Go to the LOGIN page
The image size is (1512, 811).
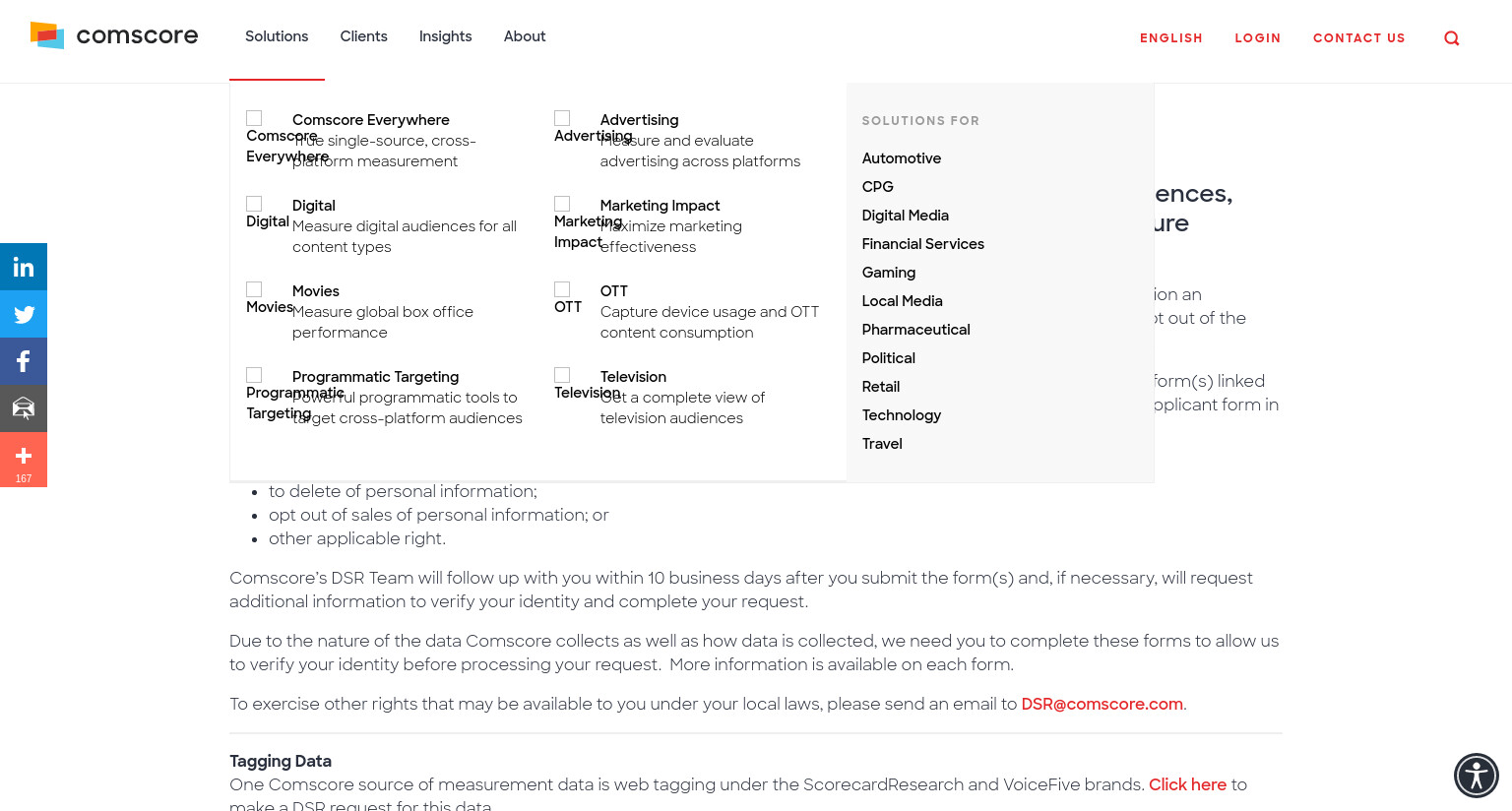(x=1258, y=38)
